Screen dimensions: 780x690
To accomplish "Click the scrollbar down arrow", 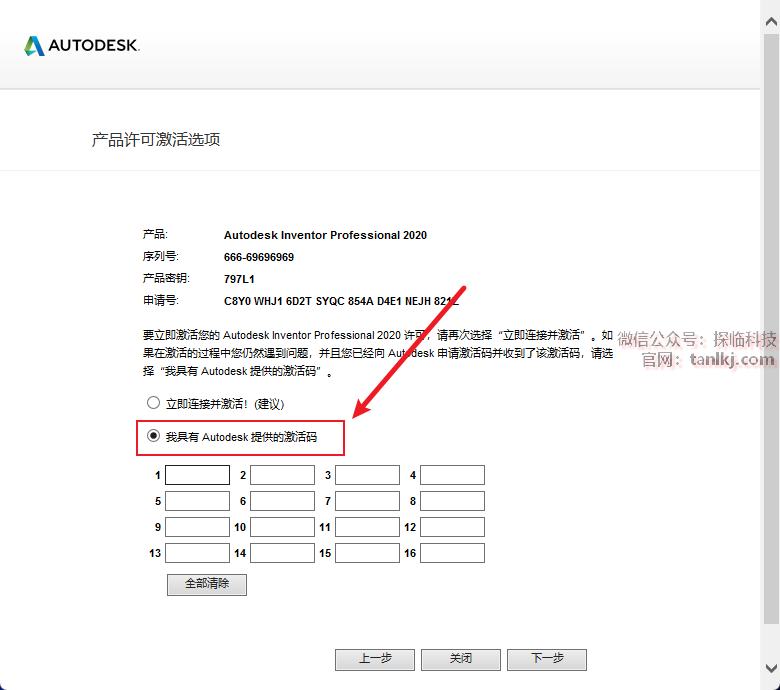I will pos(772,668).
